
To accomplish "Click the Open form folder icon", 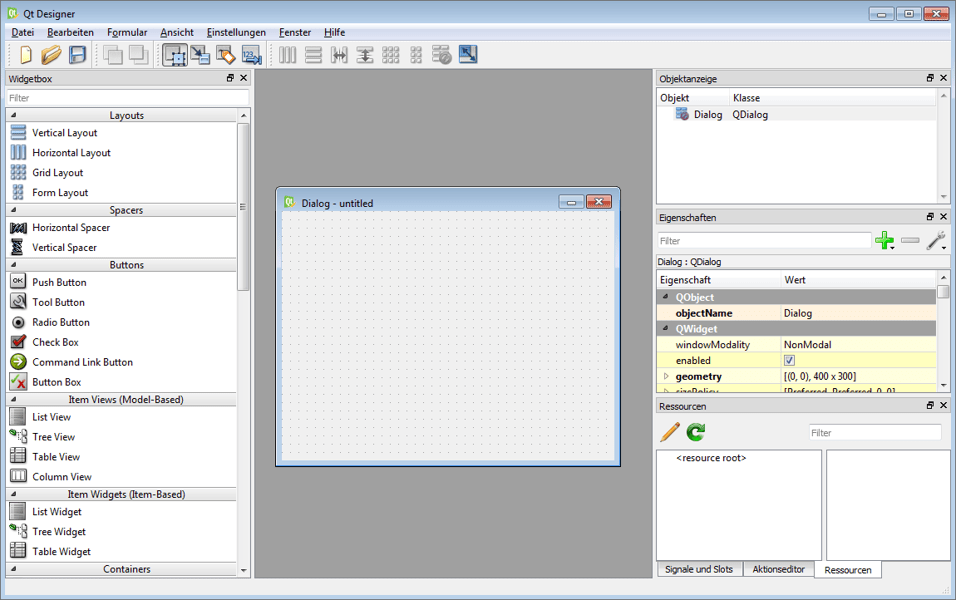I will (x=51, y=55).
